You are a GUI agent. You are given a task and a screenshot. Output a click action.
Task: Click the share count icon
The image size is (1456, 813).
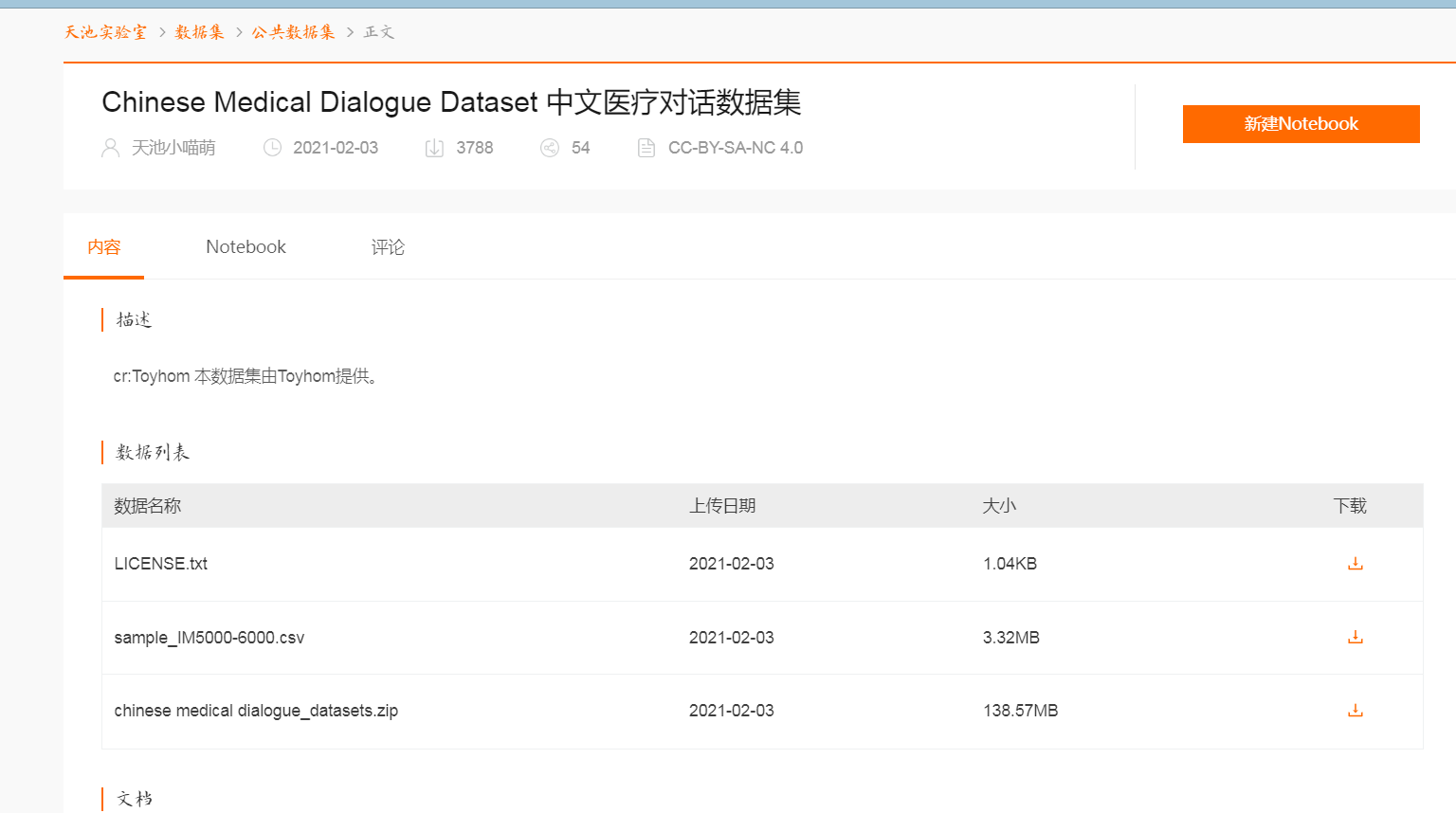click(x=550, y=148)
